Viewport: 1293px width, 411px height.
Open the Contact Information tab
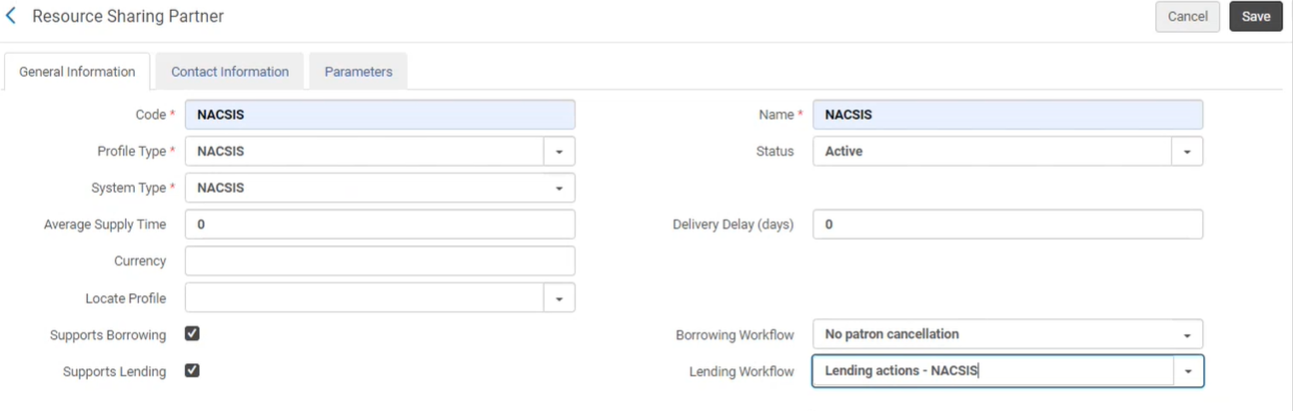(x=230, y=72)
